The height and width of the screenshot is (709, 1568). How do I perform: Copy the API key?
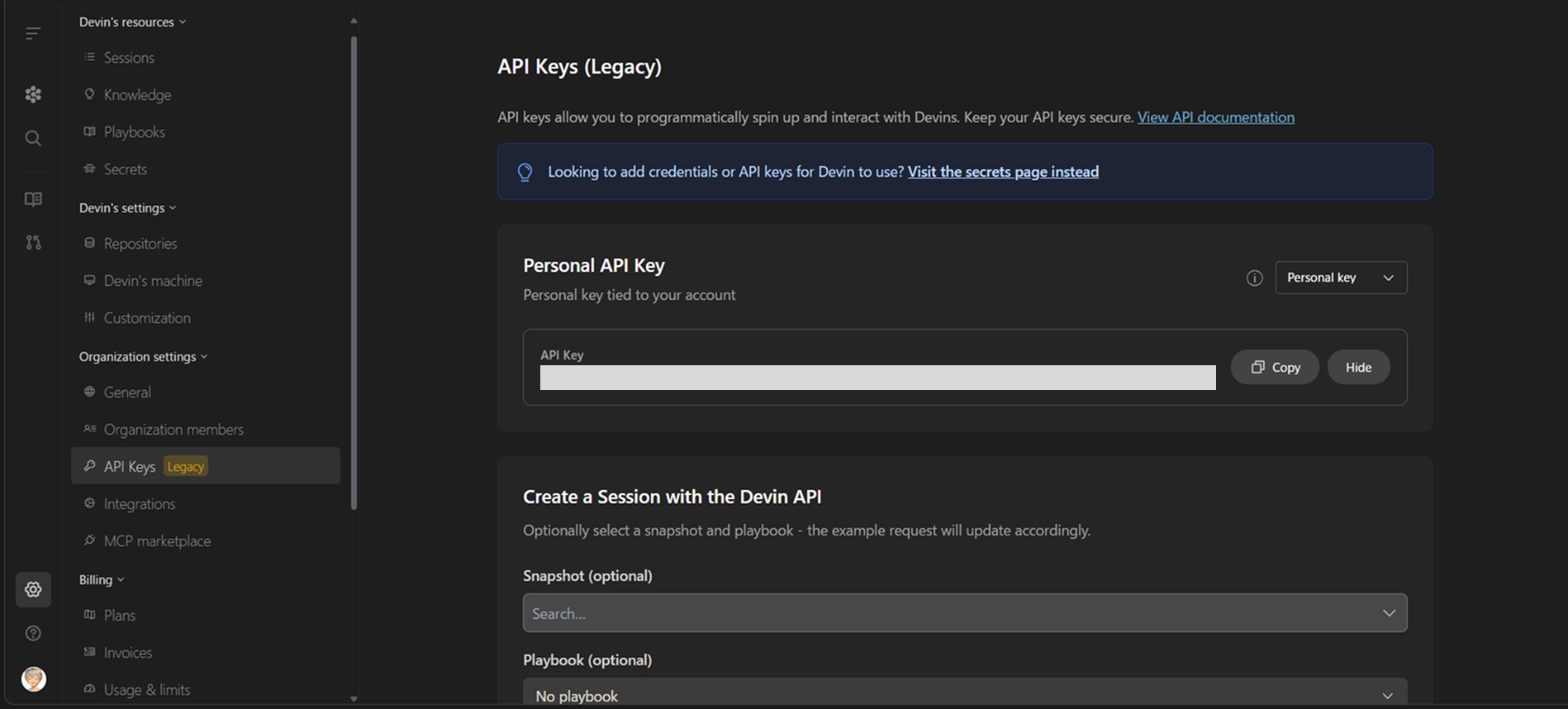[1275, 367]
